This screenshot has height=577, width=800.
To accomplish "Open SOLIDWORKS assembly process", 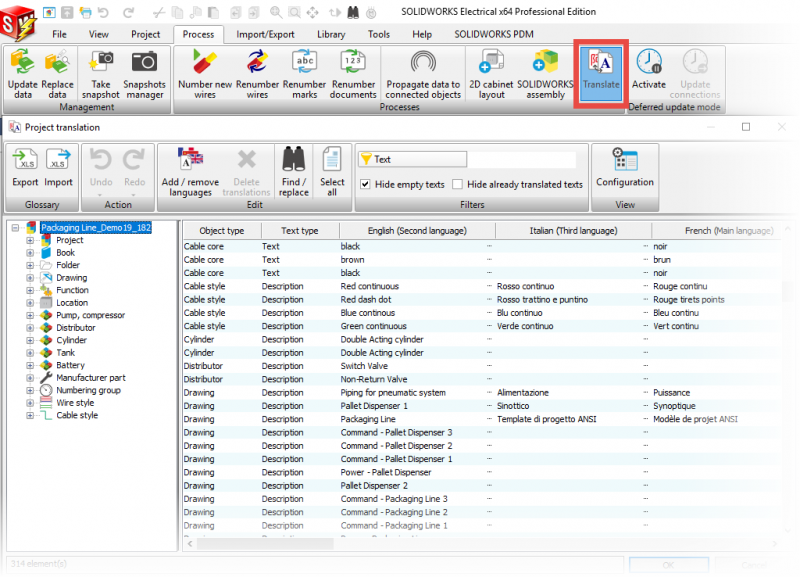I will [x=545, y=73].
